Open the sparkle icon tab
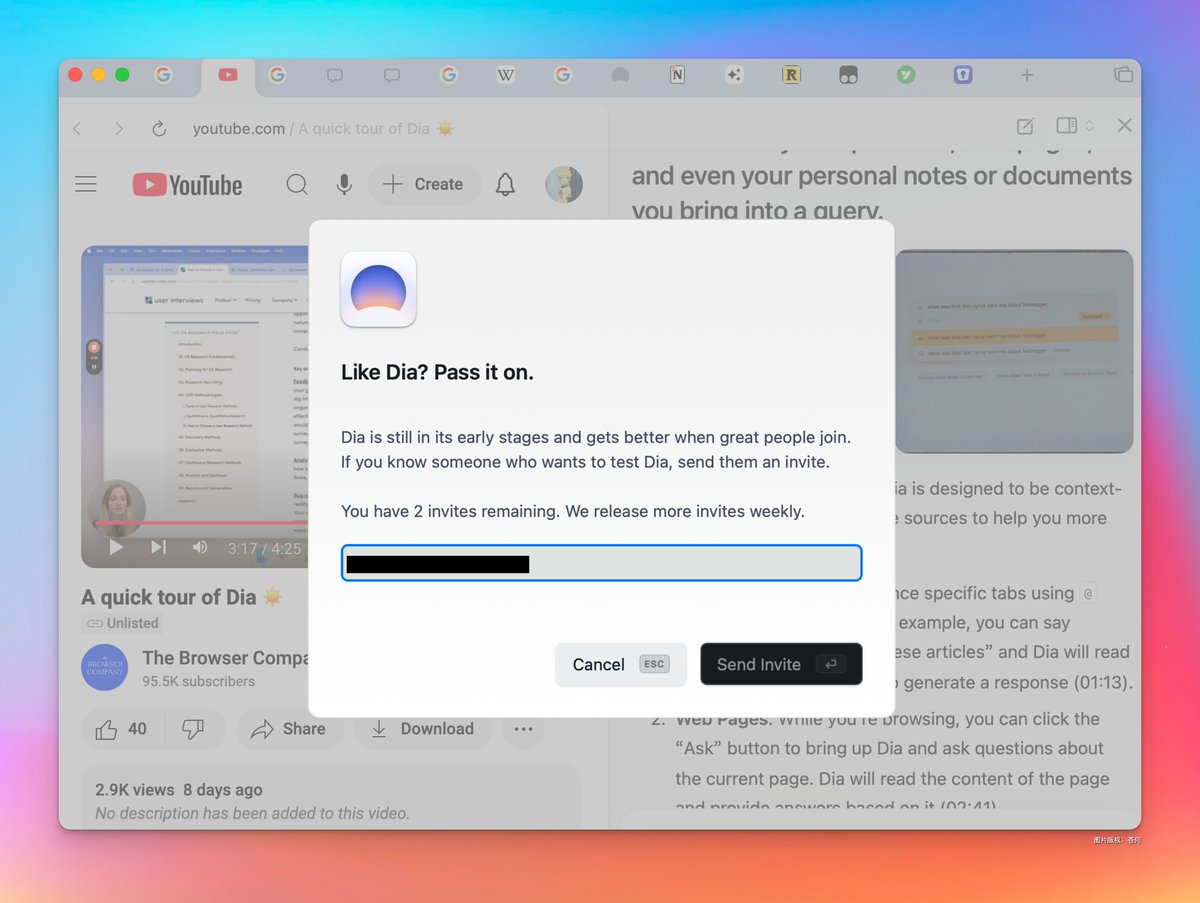 point(734,75)
